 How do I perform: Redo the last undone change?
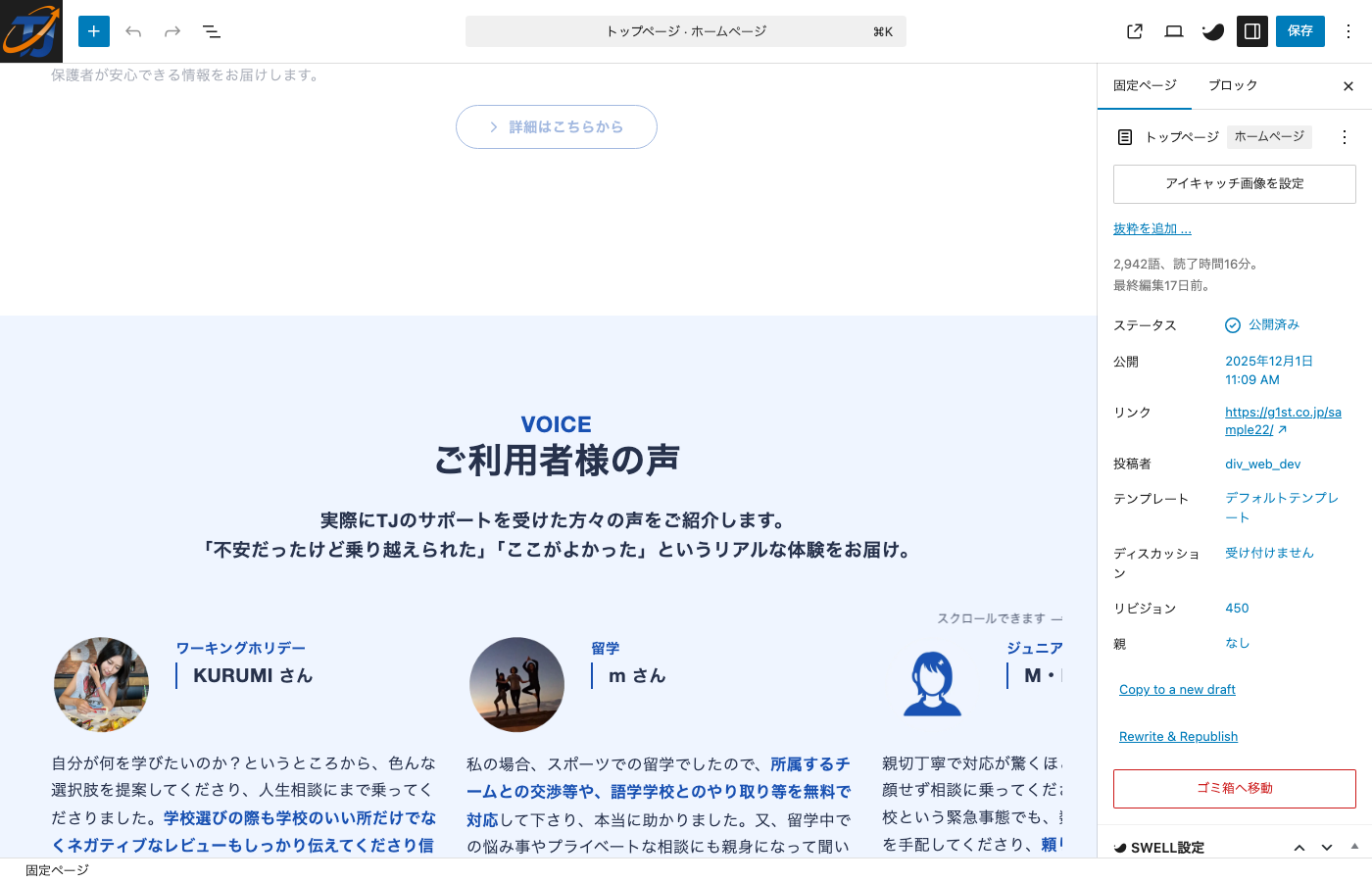point(172,31)
